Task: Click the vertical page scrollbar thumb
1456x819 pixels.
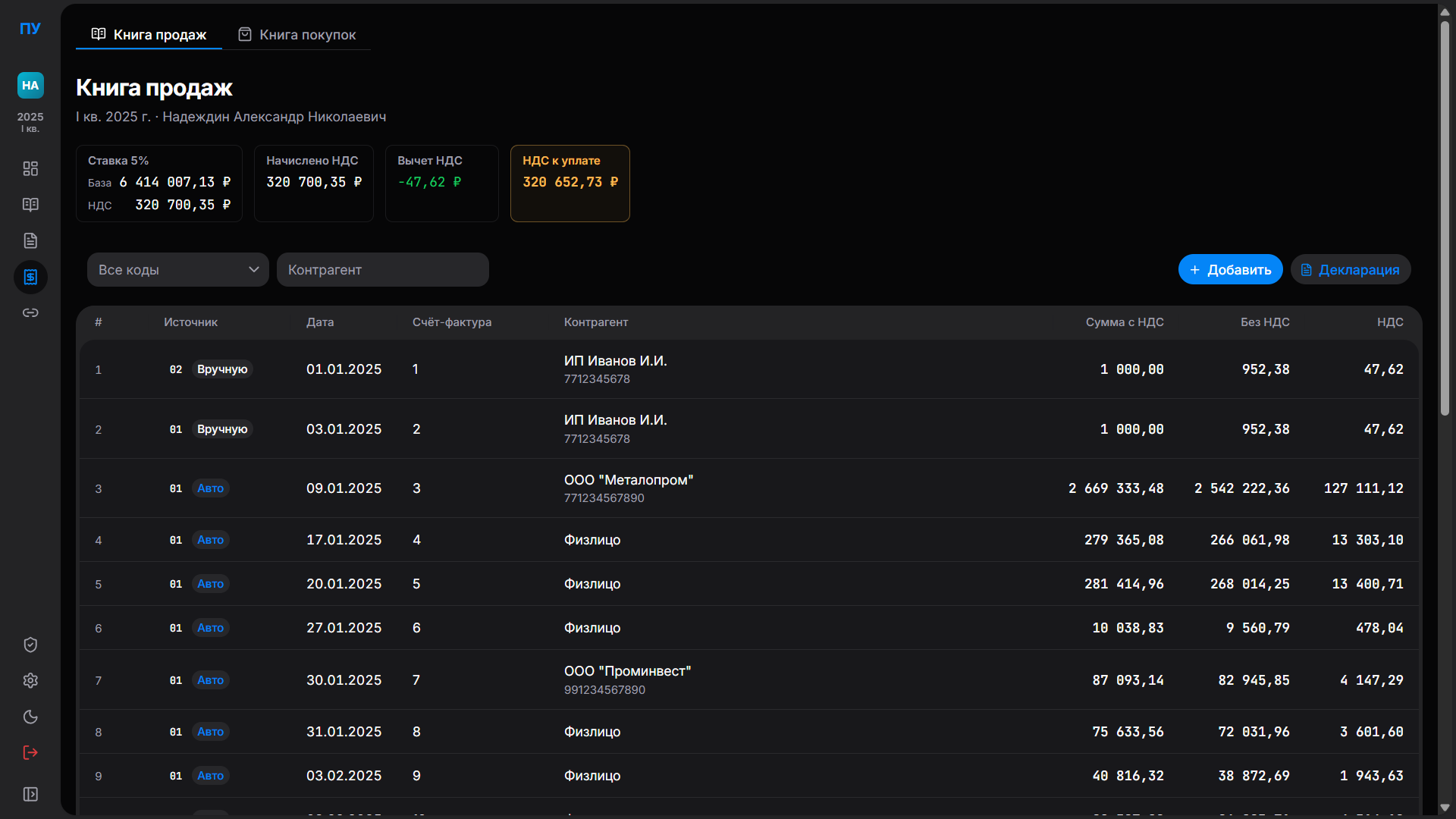Action: [x=1445, y=220]
